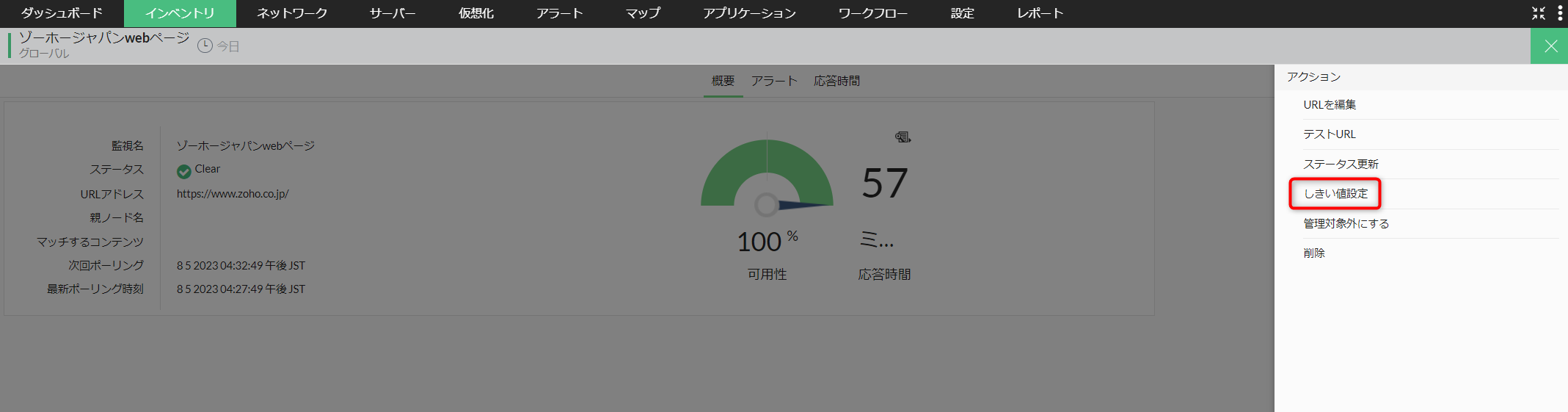Open the ネットワーク menu
Viewport: 1568px width, 412px height.
[x=292, y=13]
